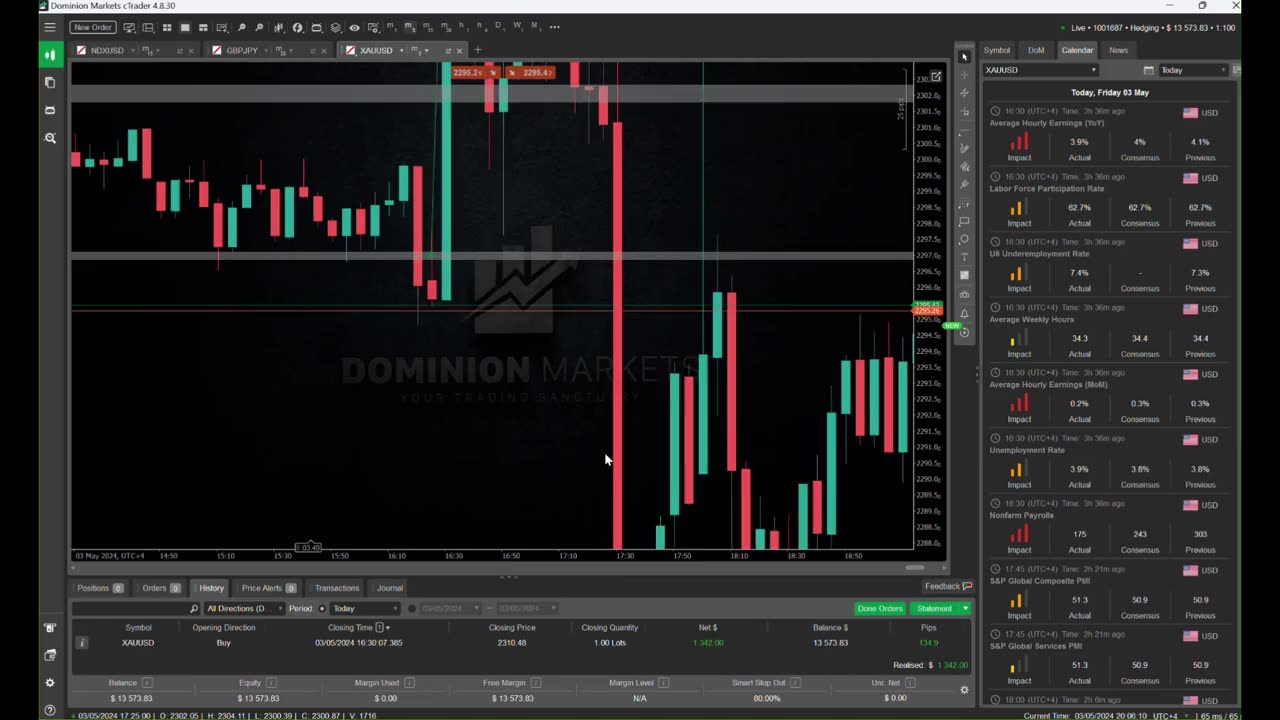
Task: Open the DoM tab
Action: (1036, 50)
